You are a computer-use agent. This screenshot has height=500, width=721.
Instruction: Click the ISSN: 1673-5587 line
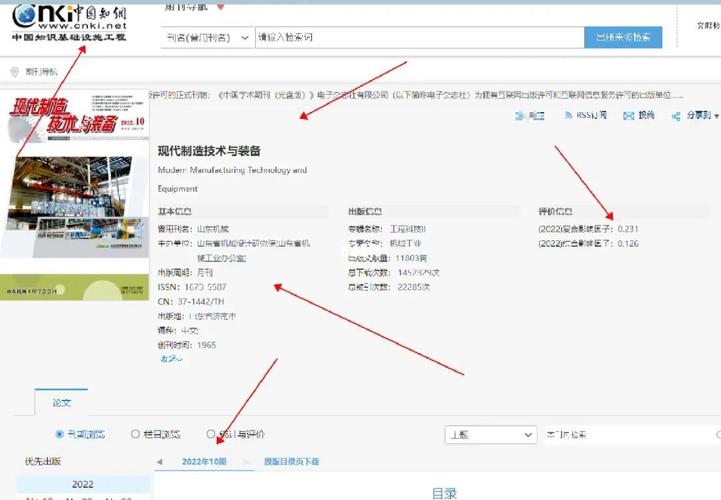(x=192, y=287)
